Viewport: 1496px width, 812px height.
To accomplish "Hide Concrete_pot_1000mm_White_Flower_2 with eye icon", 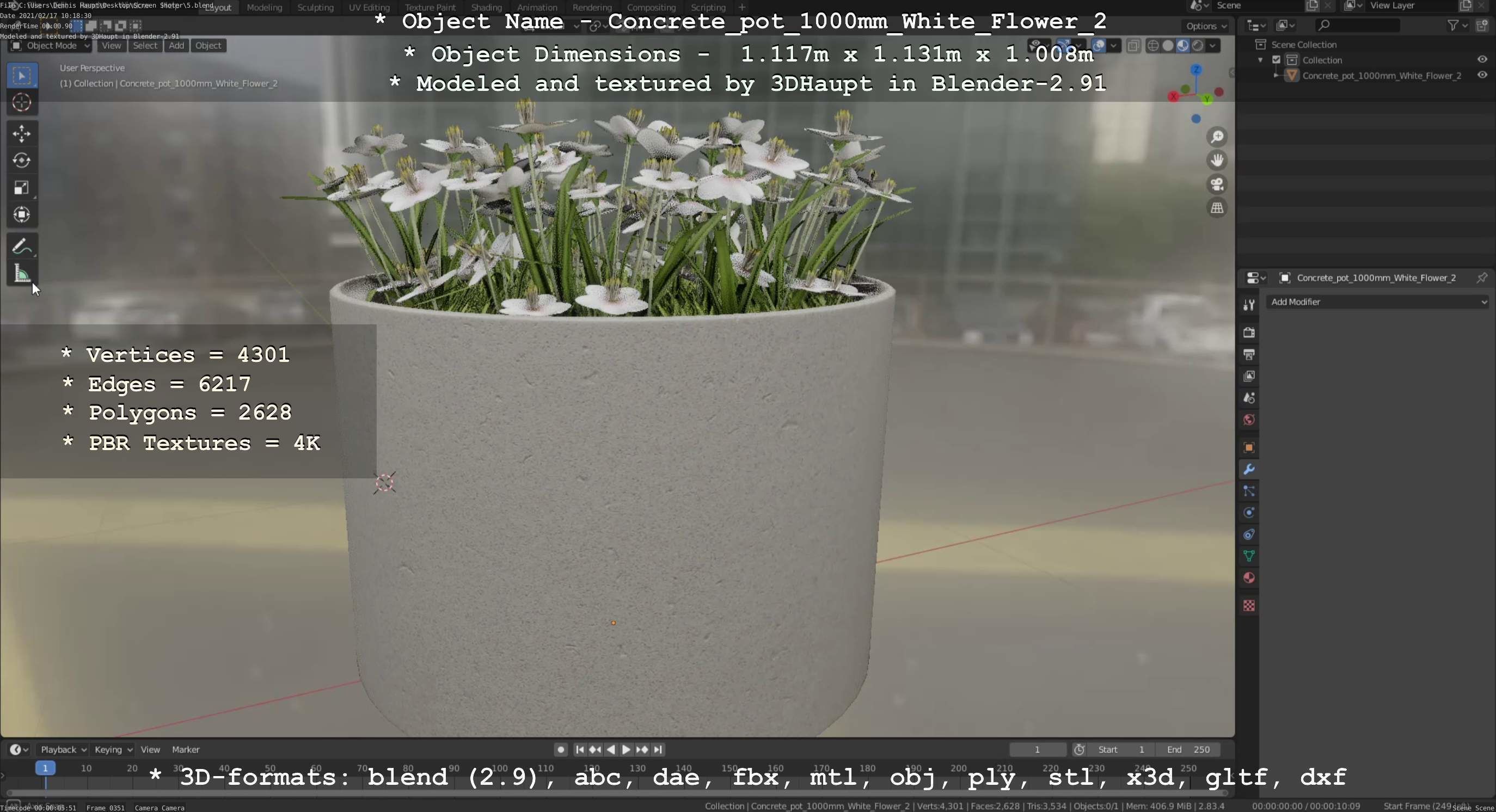I will (1482, 76).
